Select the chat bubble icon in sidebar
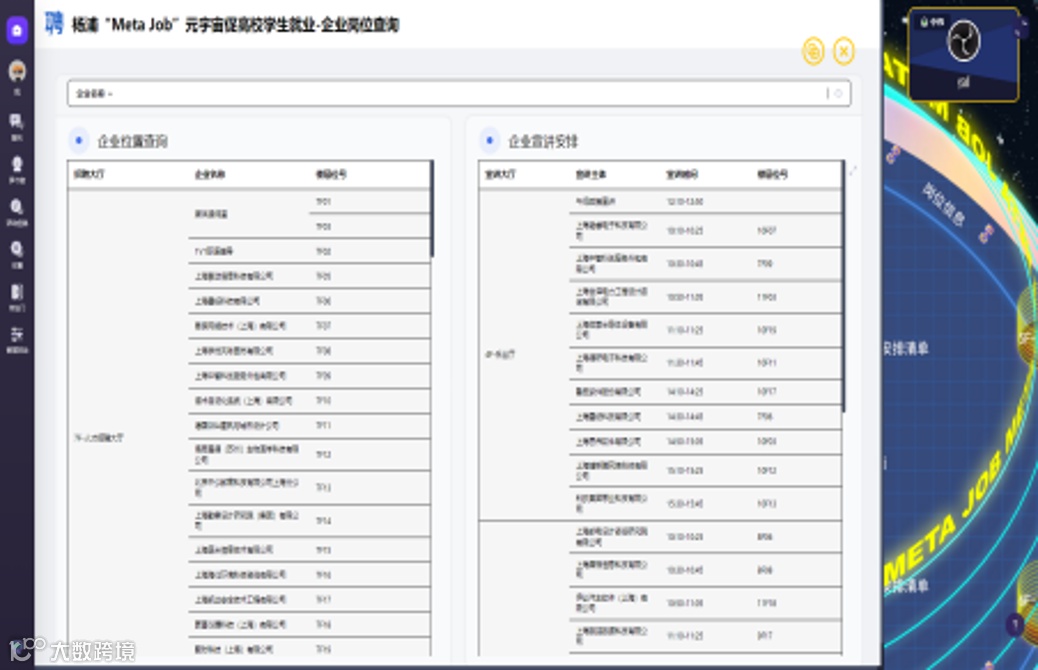The height and width of the screenshot is (670, 1038). coord(17,122)
